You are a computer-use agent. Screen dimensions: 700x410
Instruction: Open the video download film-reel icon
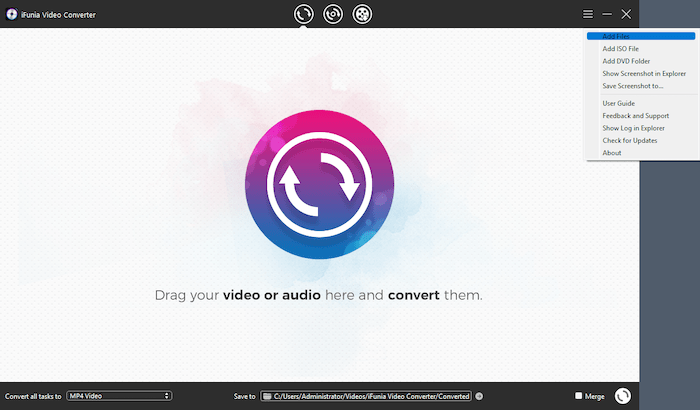362,14
